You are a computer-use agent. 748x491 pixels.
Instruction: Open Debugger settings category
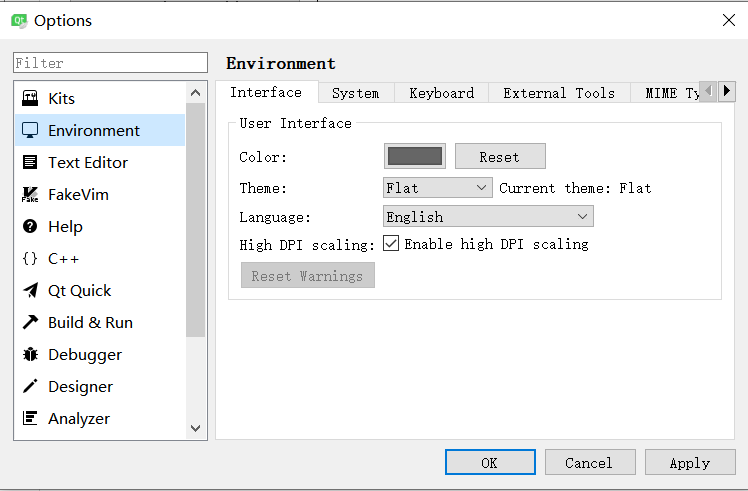(100, 354)
